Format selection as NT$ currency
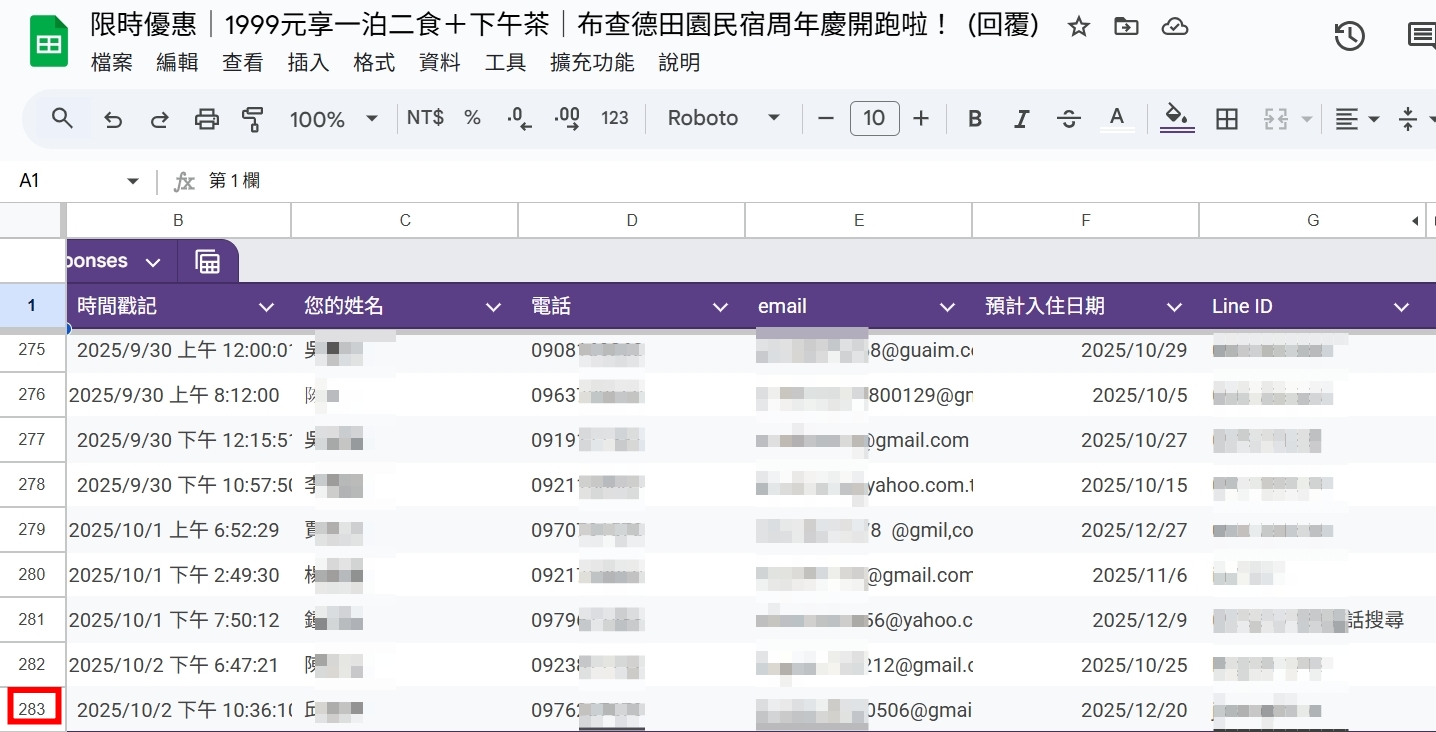Screen dimensions: 1436x732 [425, 118]
